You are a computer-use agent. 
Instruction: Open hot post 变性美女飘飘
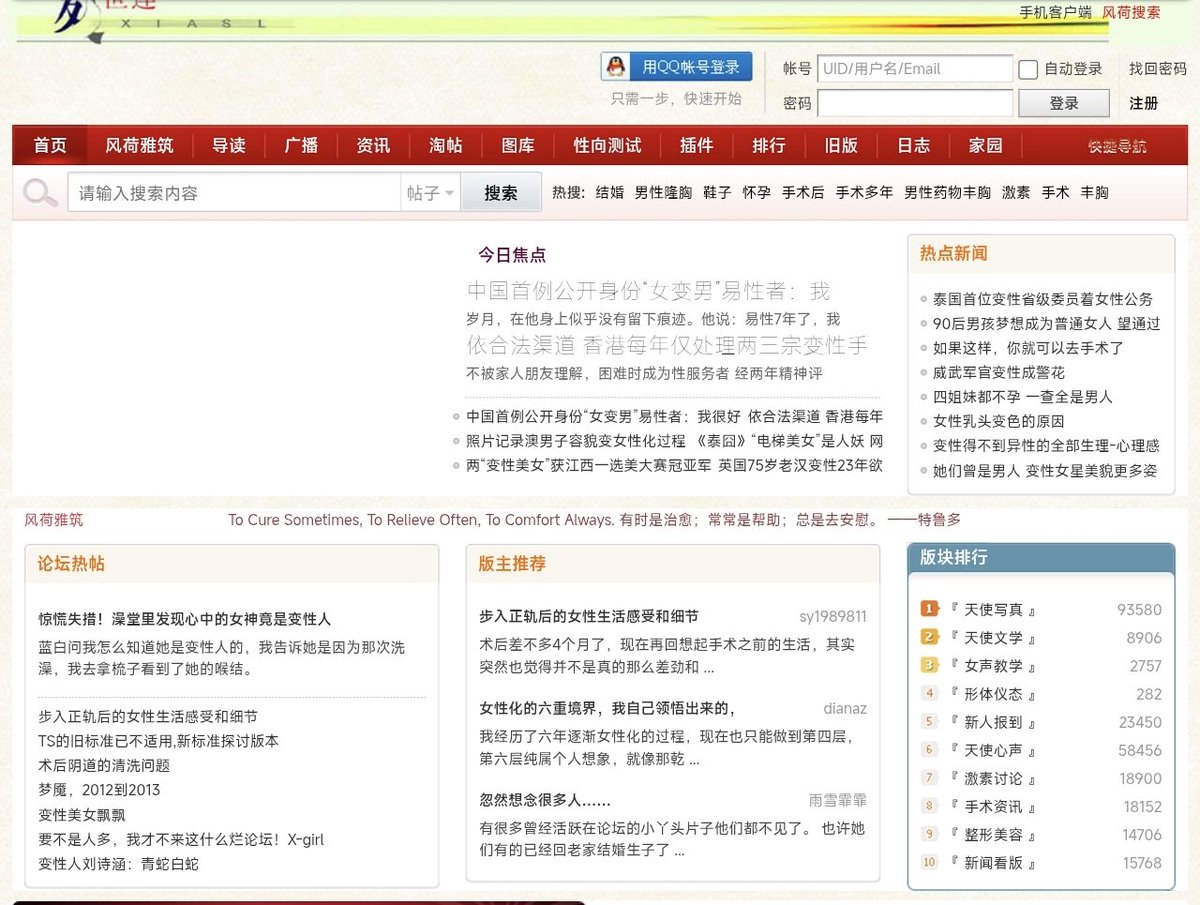tap(82, 814)
